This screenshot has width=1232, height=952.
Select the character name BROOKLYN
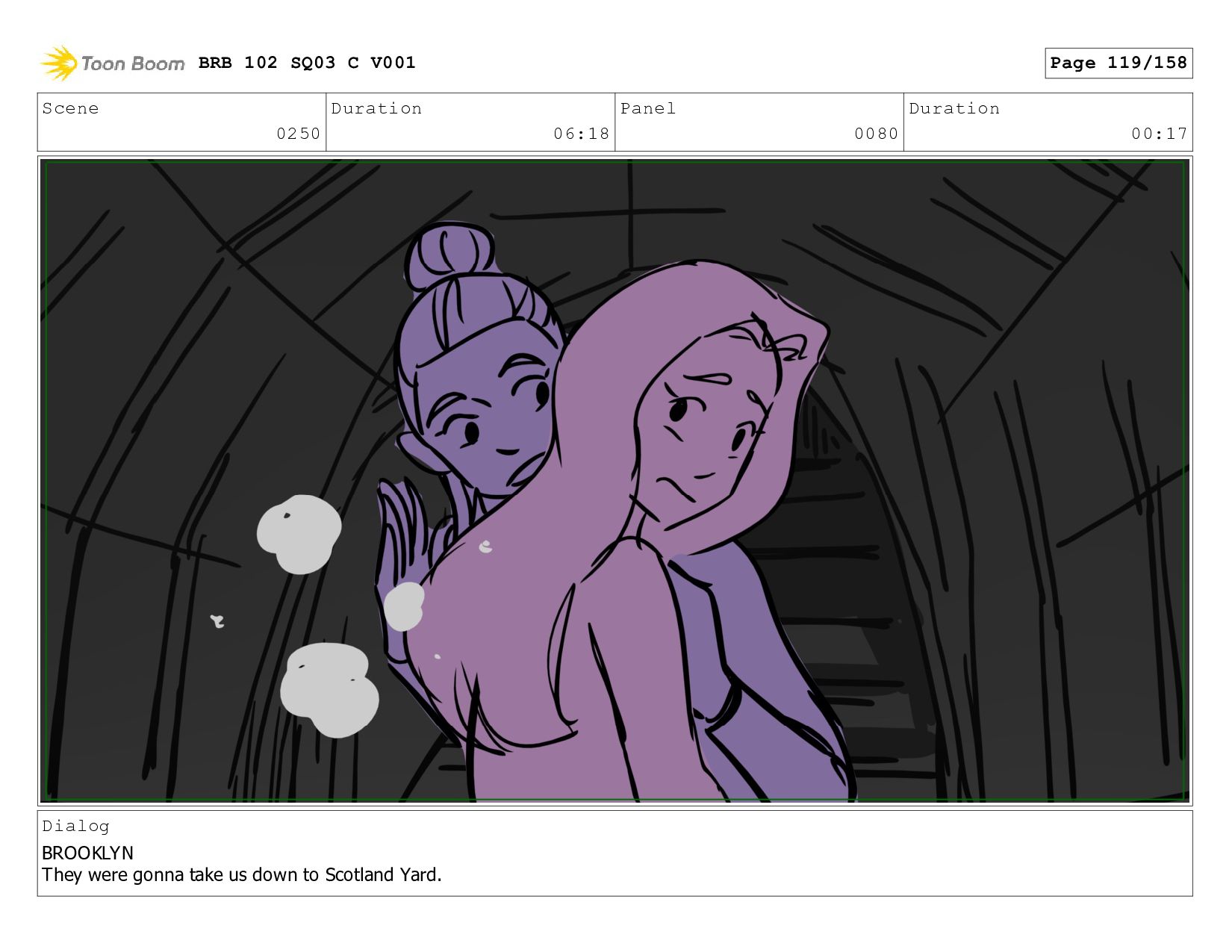(x=87, y=853)
